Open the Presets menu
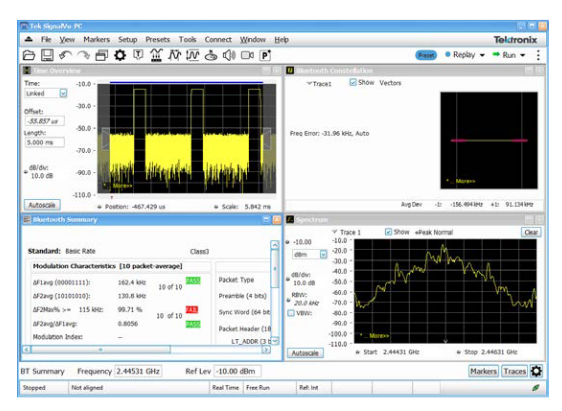Image resolution: width=562 pixels, height=411 pixels. [157, 39]
